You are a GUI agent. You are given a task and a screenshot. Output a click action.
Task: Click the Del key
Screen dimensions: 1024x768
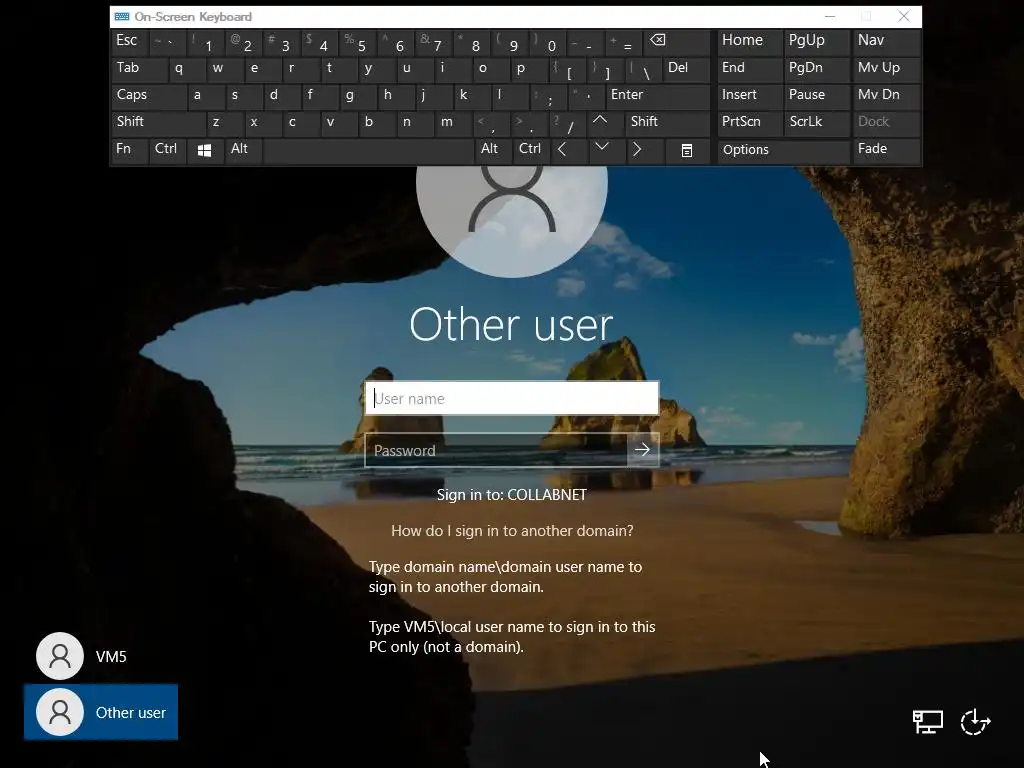coord(686,69)
